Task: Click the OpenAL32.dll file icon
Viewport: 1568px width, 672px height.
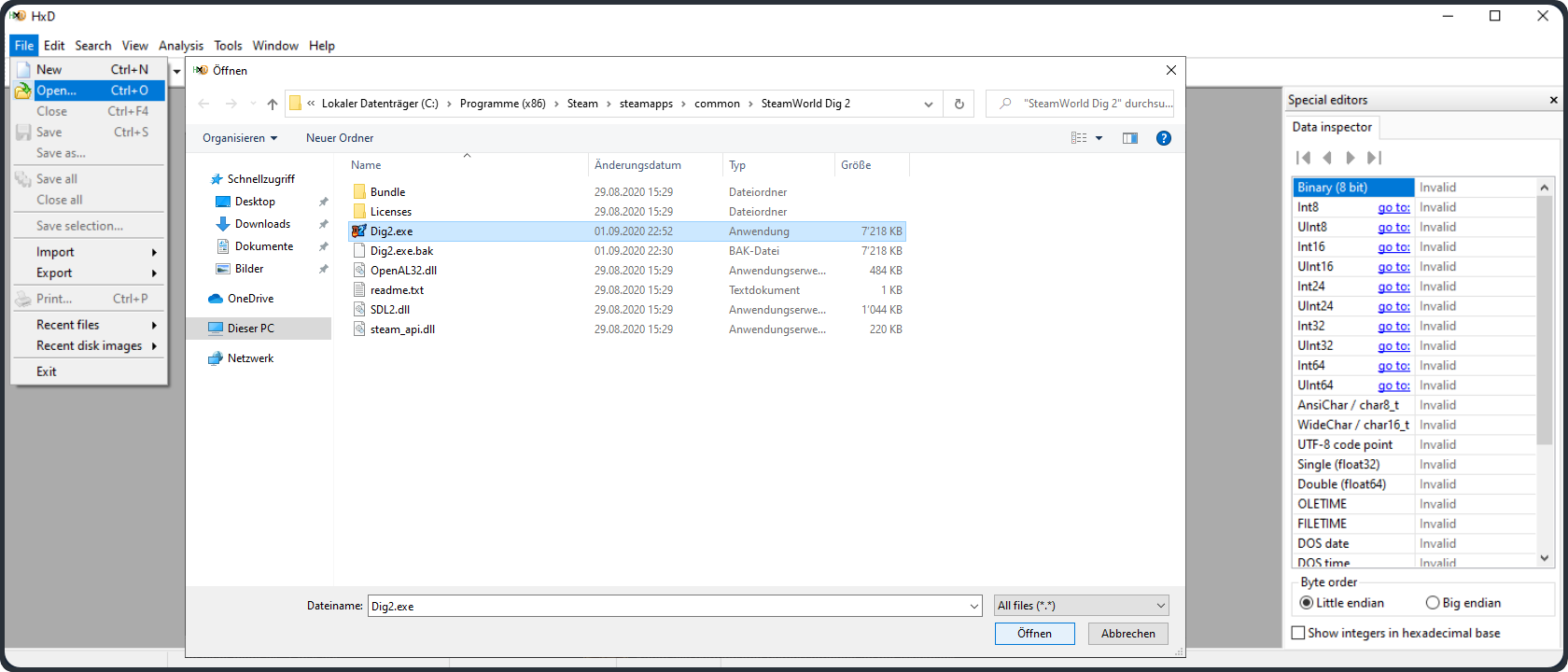Action: click(359, 271)
